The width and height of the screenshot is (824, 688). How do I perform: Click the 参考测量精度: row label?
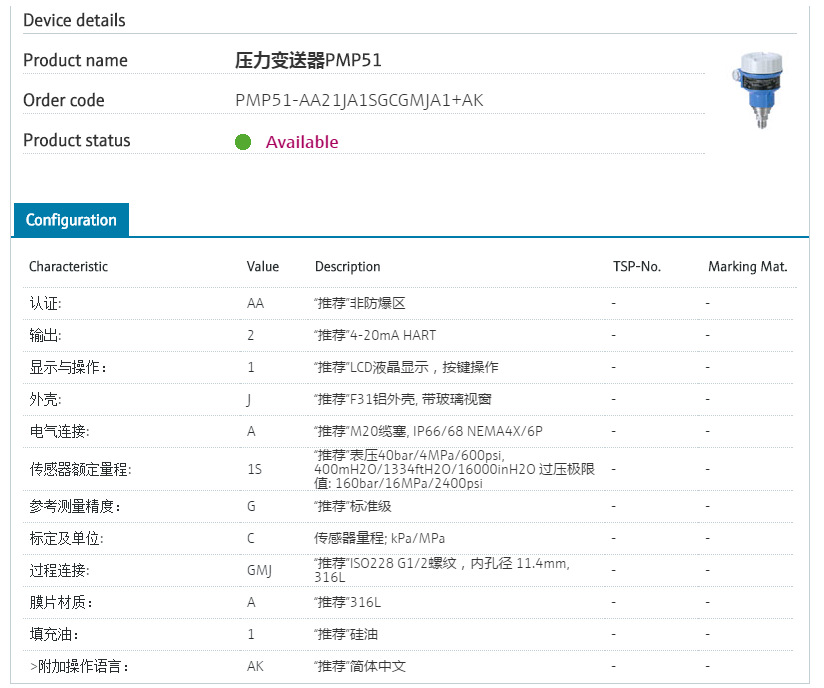(75, 506)
